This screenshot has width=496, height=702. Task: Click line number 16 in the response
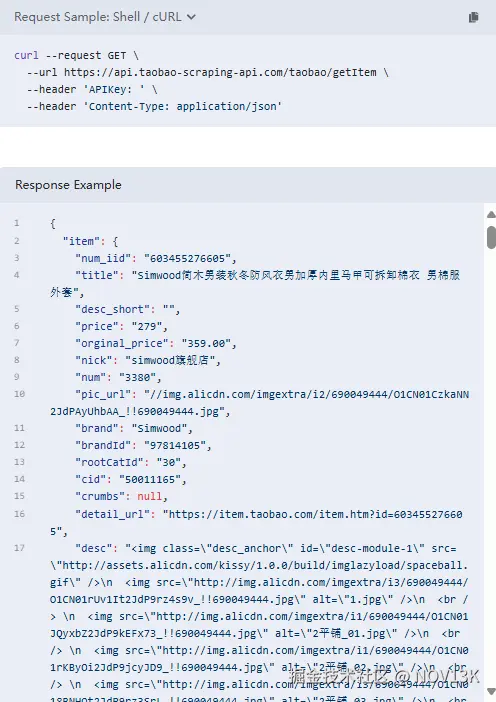(x=19, y=514)
